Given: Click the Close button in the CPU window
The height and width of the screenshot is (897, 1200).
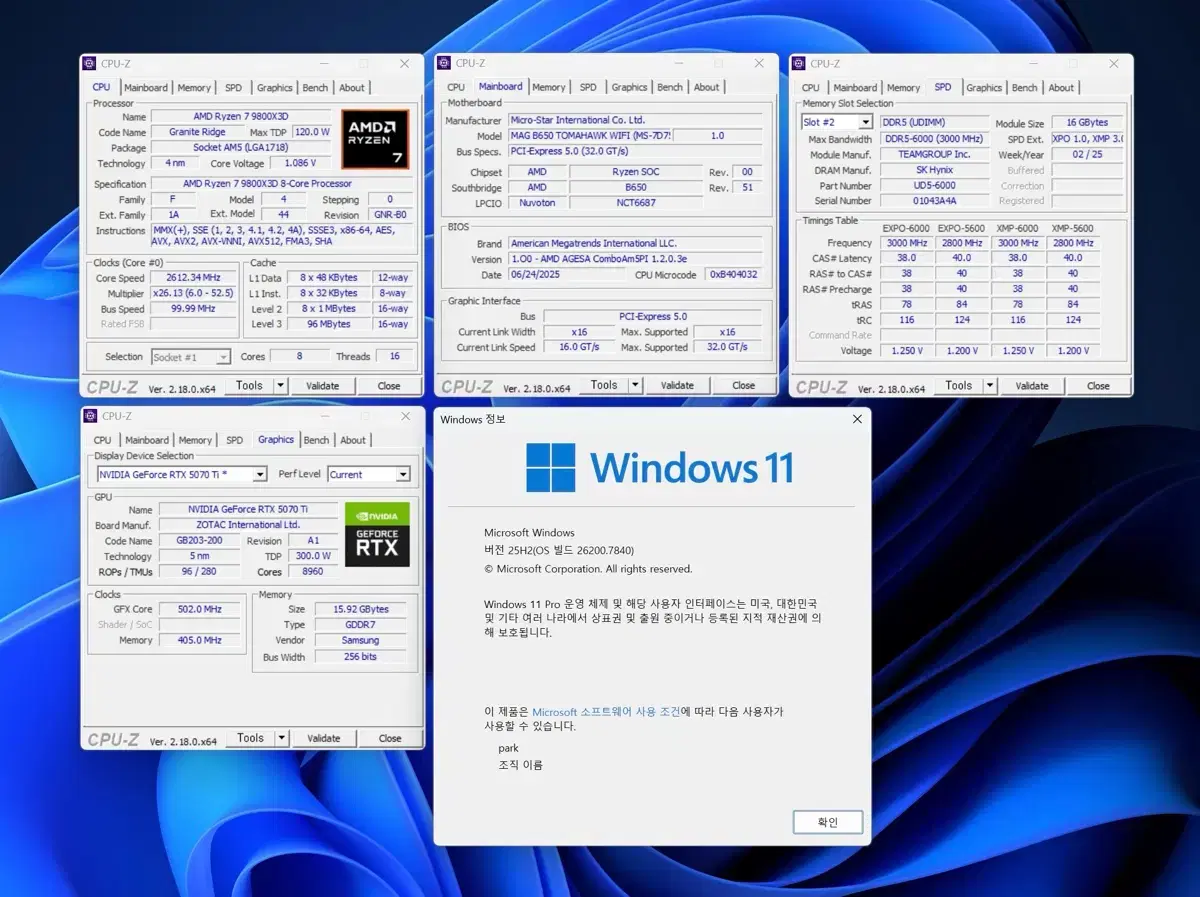Looking at the screenshot, I should (x=389, y=385).
